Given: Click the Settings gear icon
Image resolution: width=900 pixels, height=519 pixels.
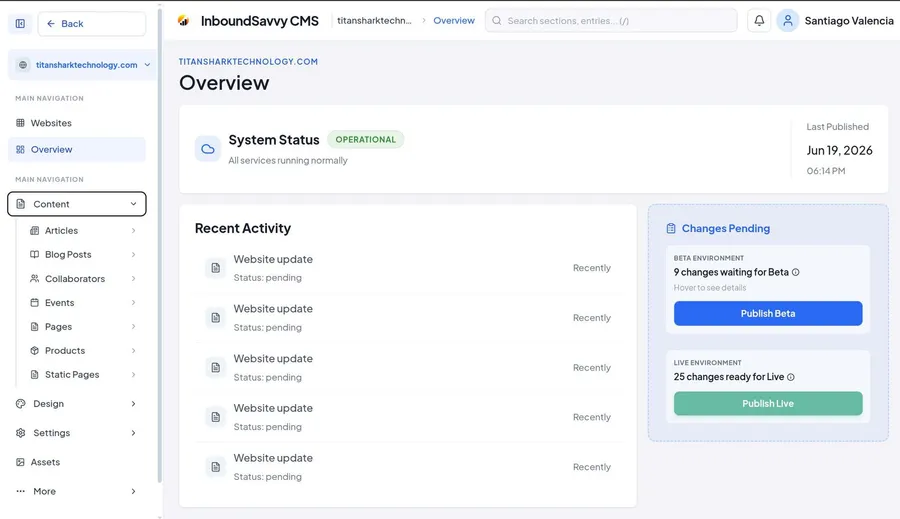Looking at the screenshot, I should [21, 433].
